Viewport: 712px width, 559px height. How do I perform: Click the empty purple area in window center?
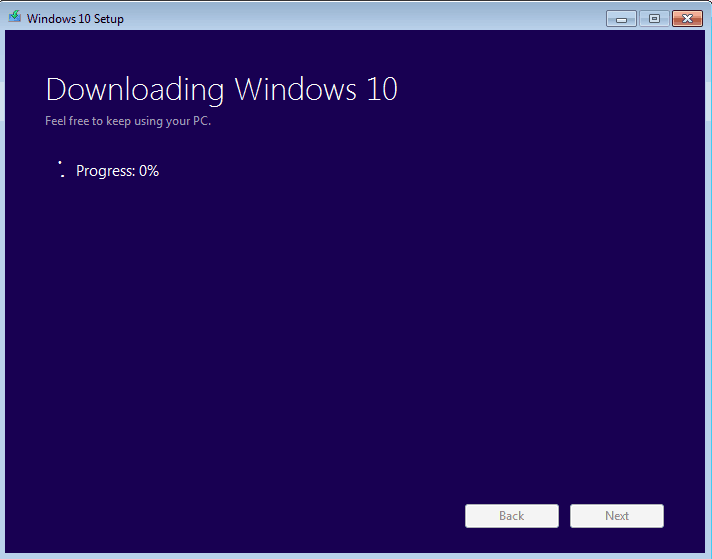(356, 330)
